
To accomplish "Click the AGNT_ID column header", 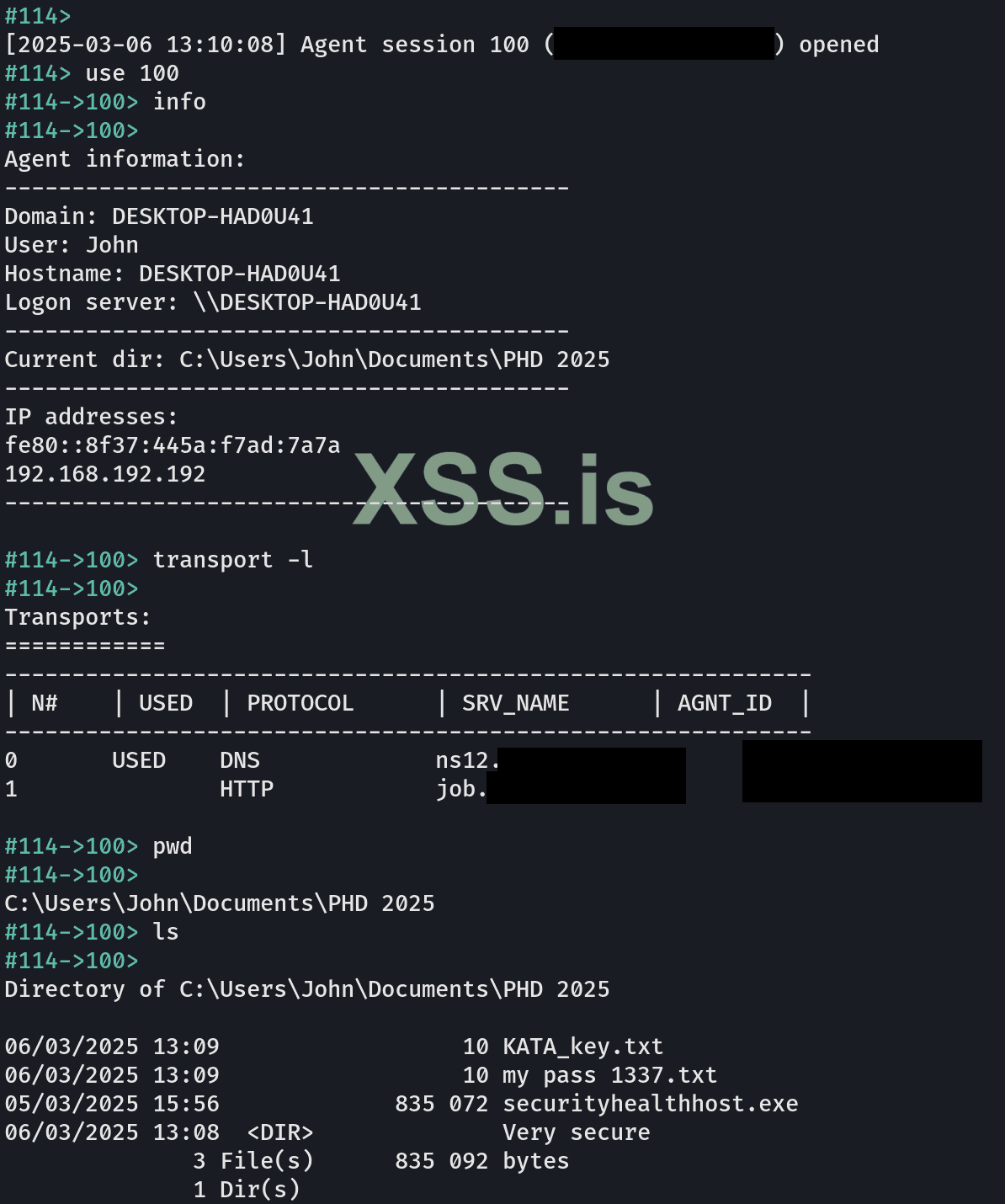I will click(724, 703).
